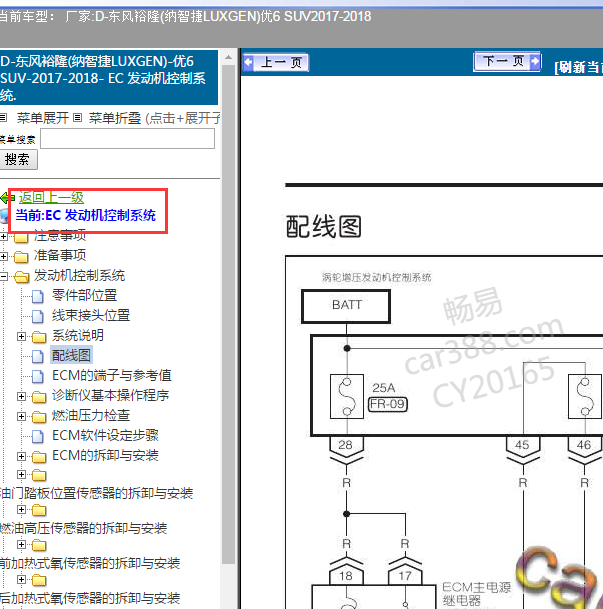
Task: Click the 25A fuse symbol in diagram
Action: pyautogui.click(x=347, y=396)
